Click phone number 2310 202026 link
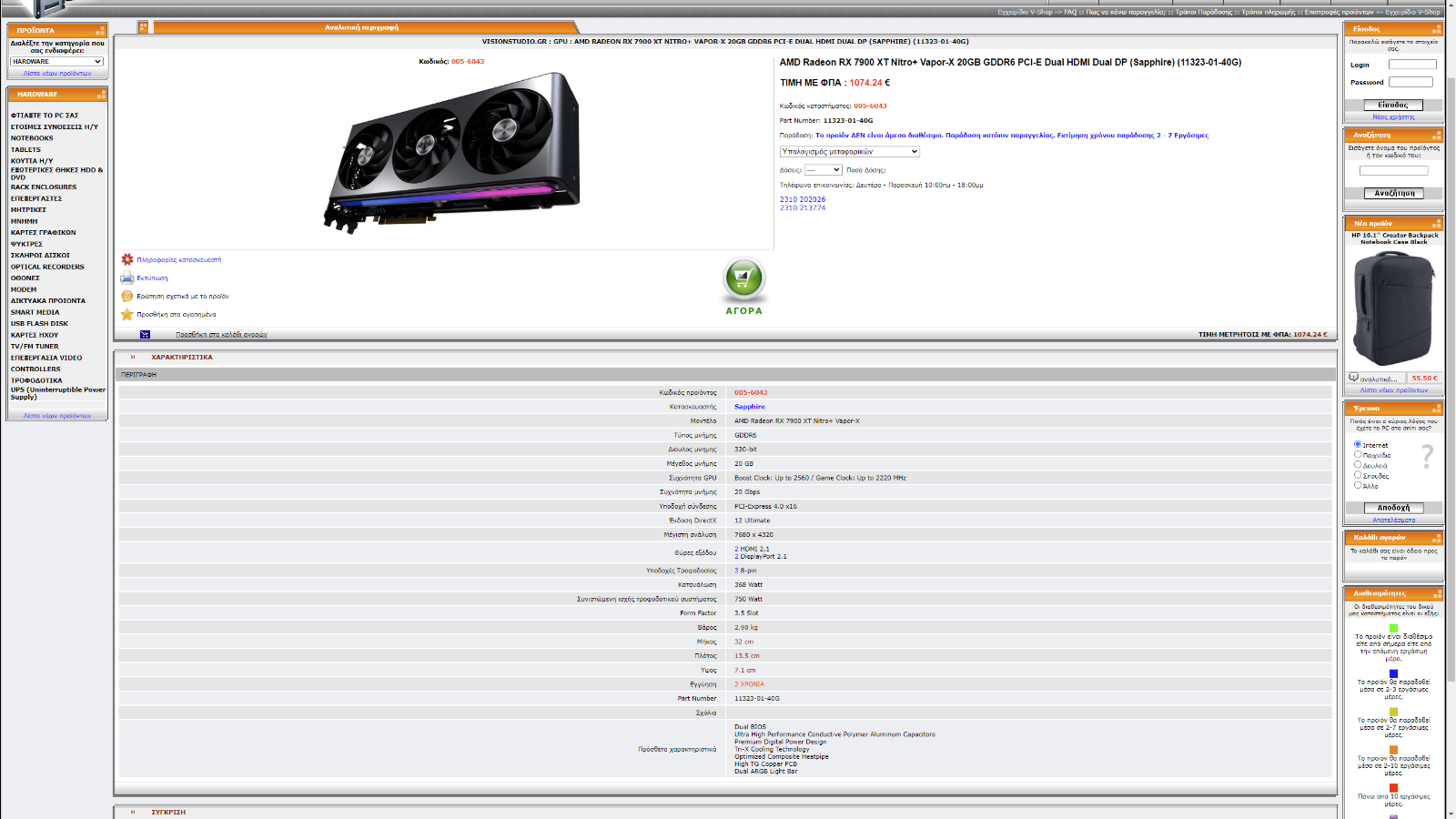The image size is (1456, 819). (803, 199)
